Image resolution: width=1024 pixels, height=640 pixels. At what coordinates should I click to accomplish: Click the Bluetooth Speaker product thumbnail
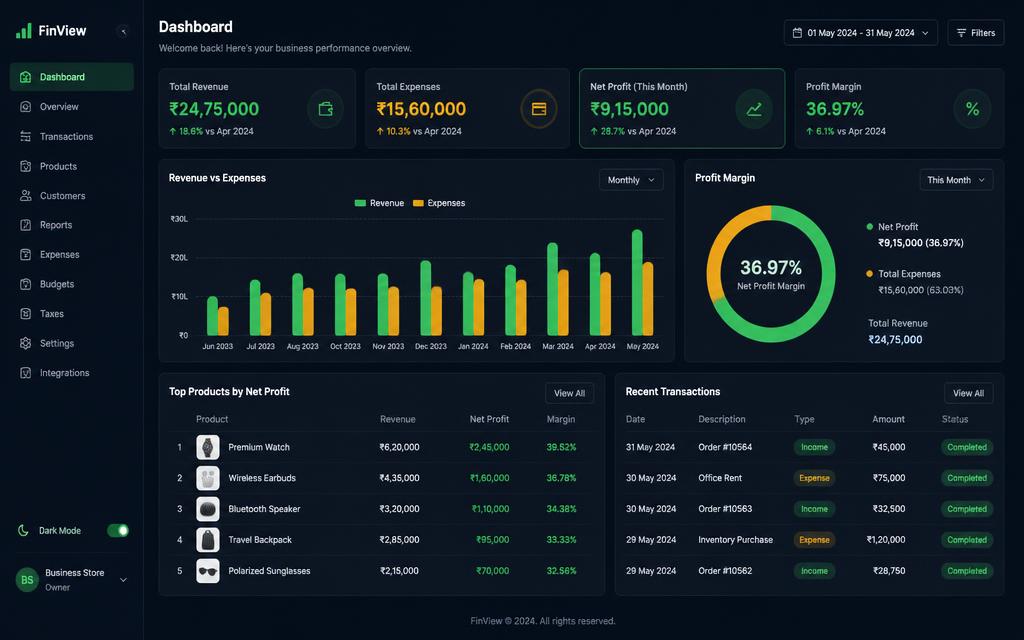coord(208,509)
